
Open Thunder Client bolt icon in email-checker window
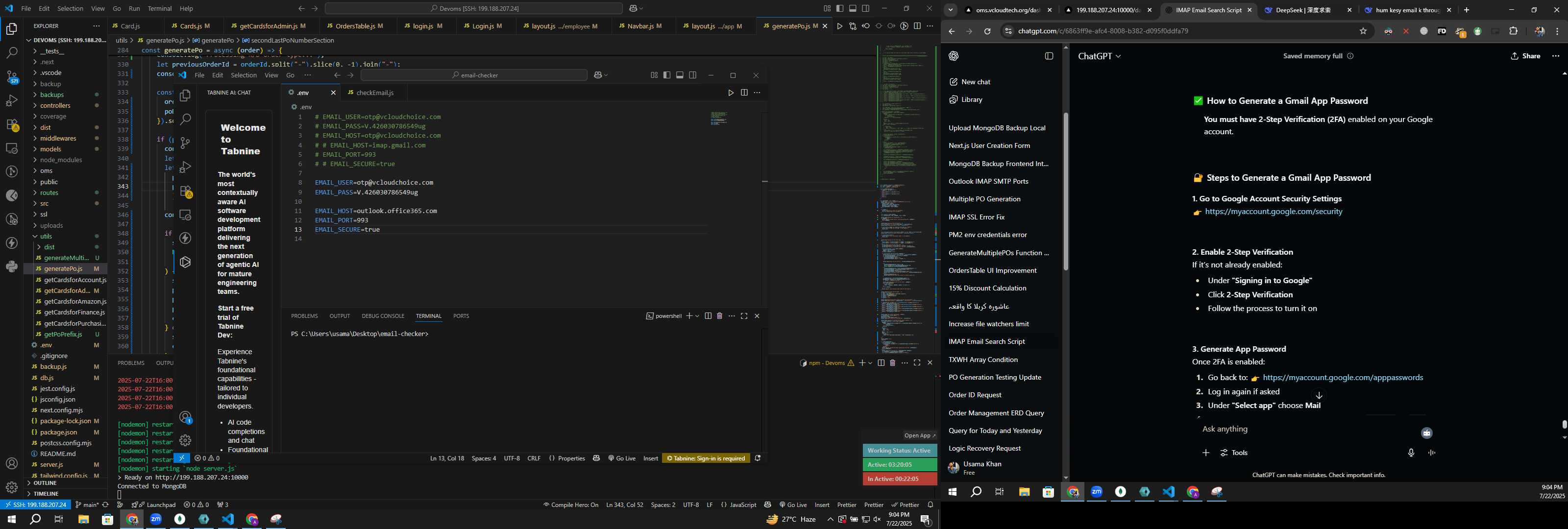[x=186, y=238]
